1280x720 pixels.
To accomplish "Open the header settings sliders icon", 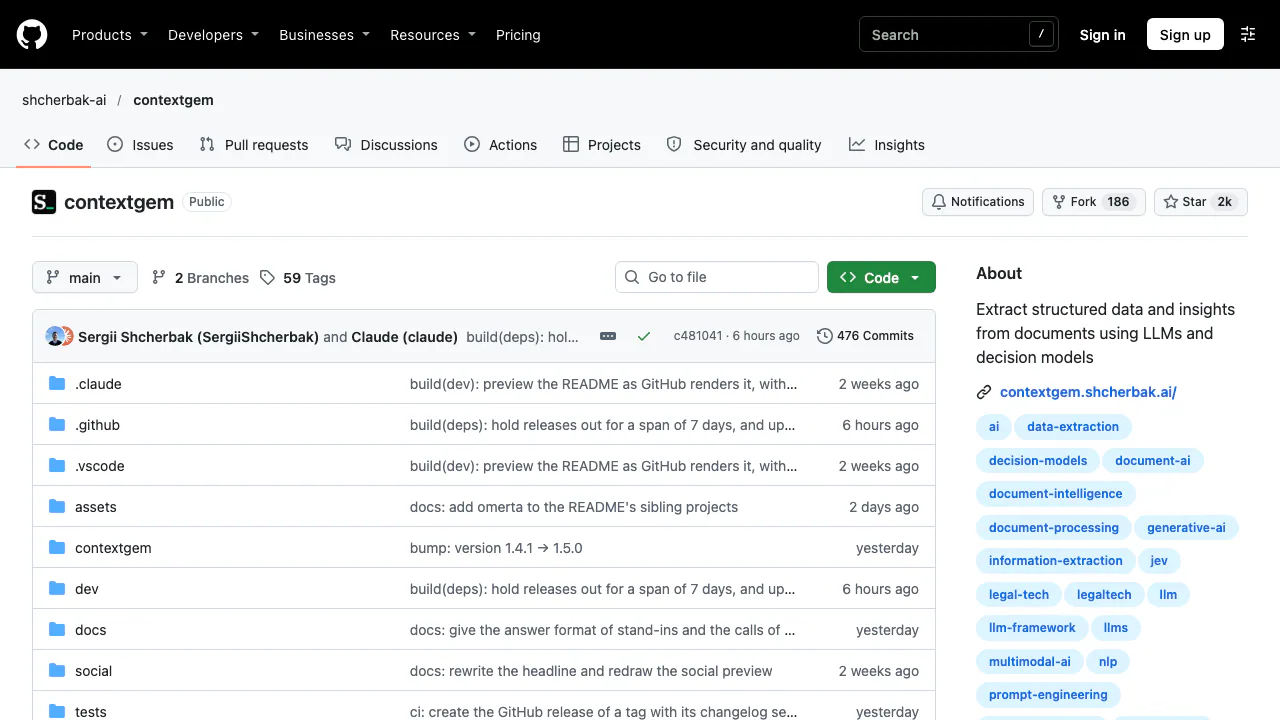I will 1248,34.
